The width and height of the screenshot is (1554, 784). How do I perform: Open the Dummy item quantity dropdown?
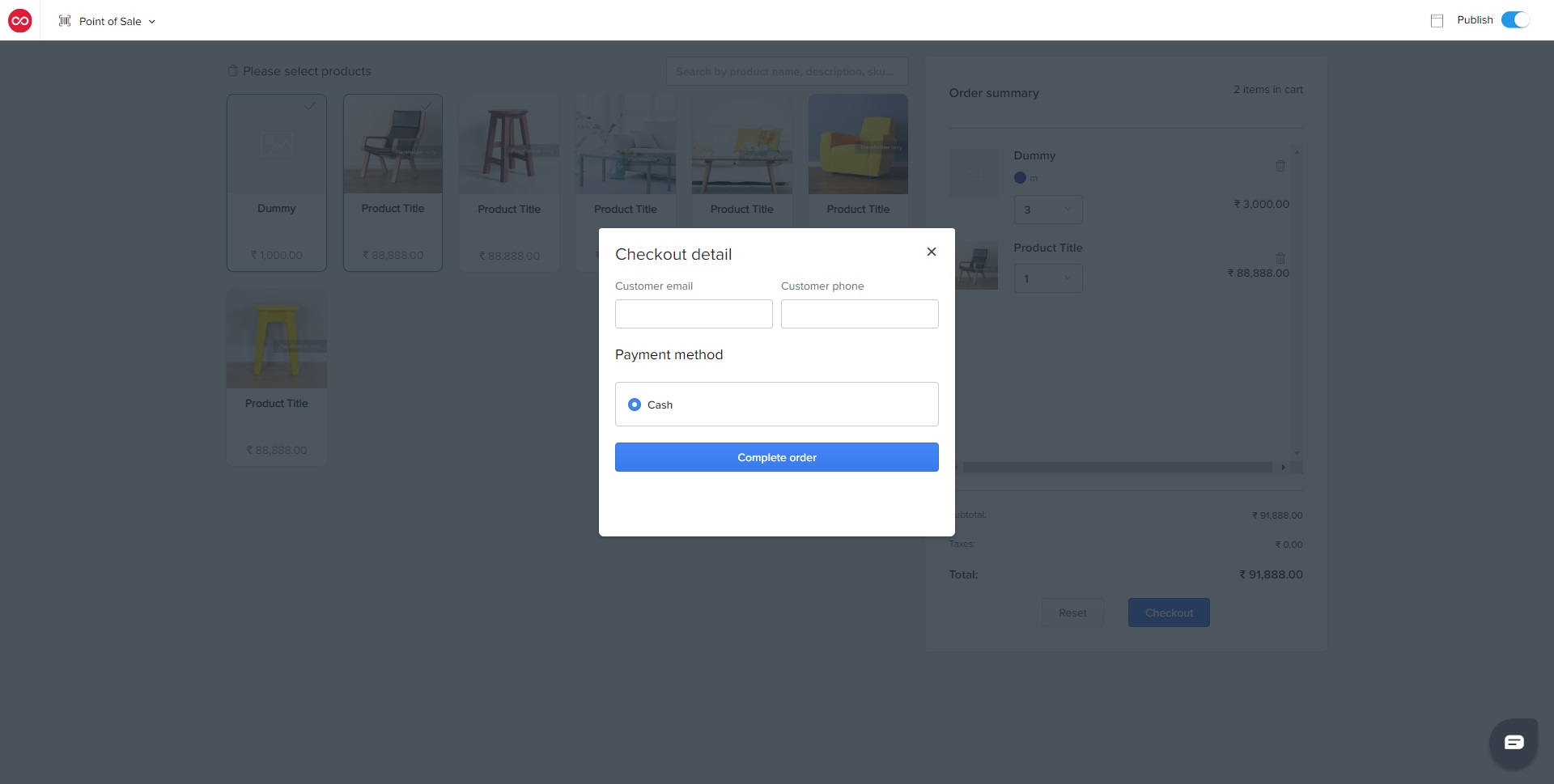coord(1048,210)
